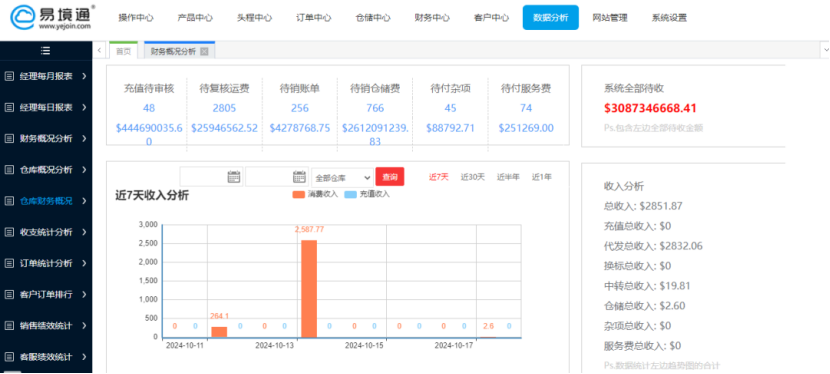Toggle the 消费收入 legend series
Screen dimensions: 830x374
coord(315,194)
